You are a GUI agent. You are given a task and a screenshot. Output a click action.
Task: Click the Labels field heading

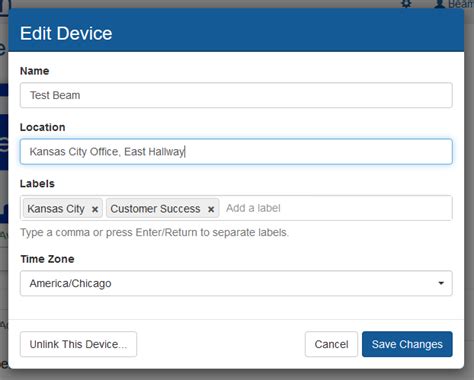[x=37, y=184]
